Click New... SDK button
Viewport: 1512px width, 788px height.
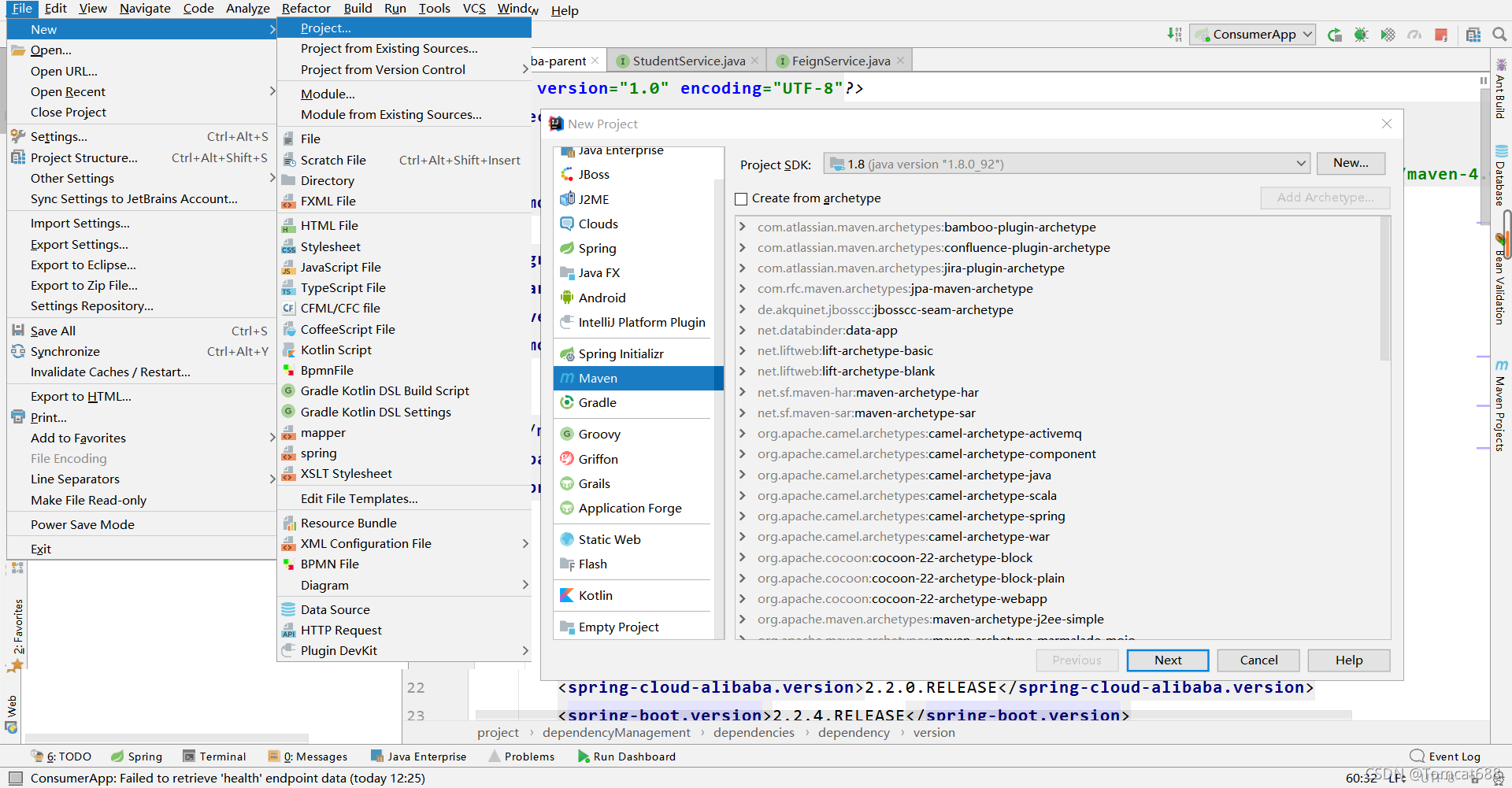(1351, 163)
